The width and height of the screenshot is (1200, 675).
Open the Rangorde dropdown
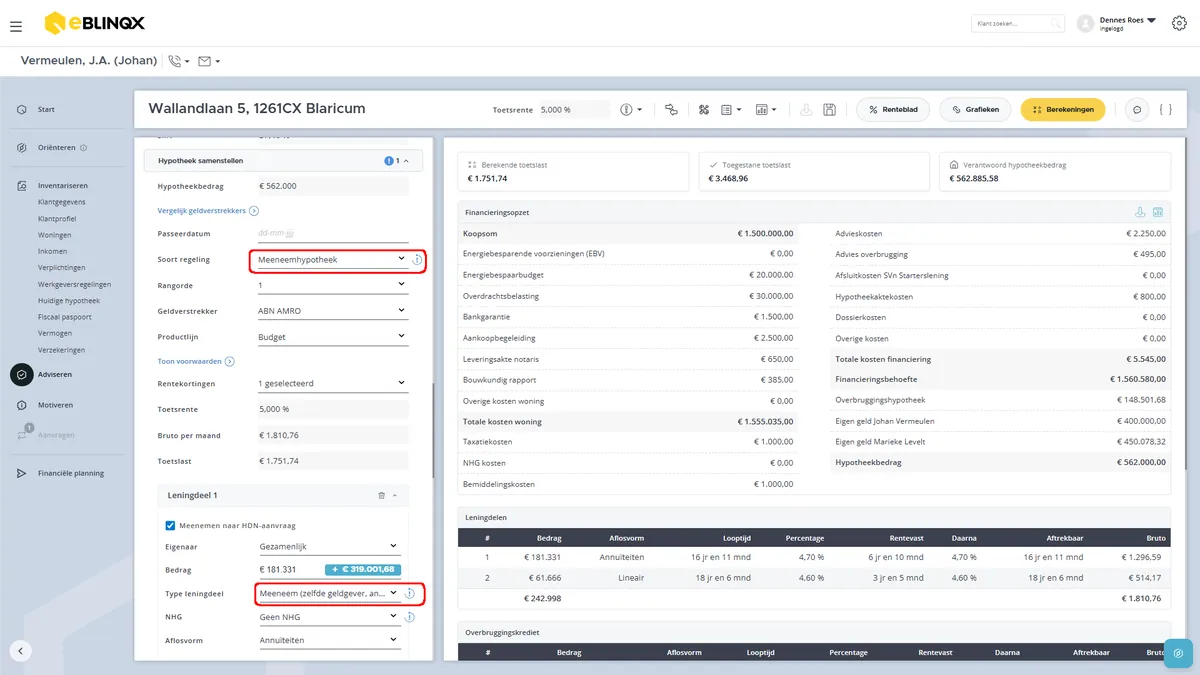[x=331, y=285]
